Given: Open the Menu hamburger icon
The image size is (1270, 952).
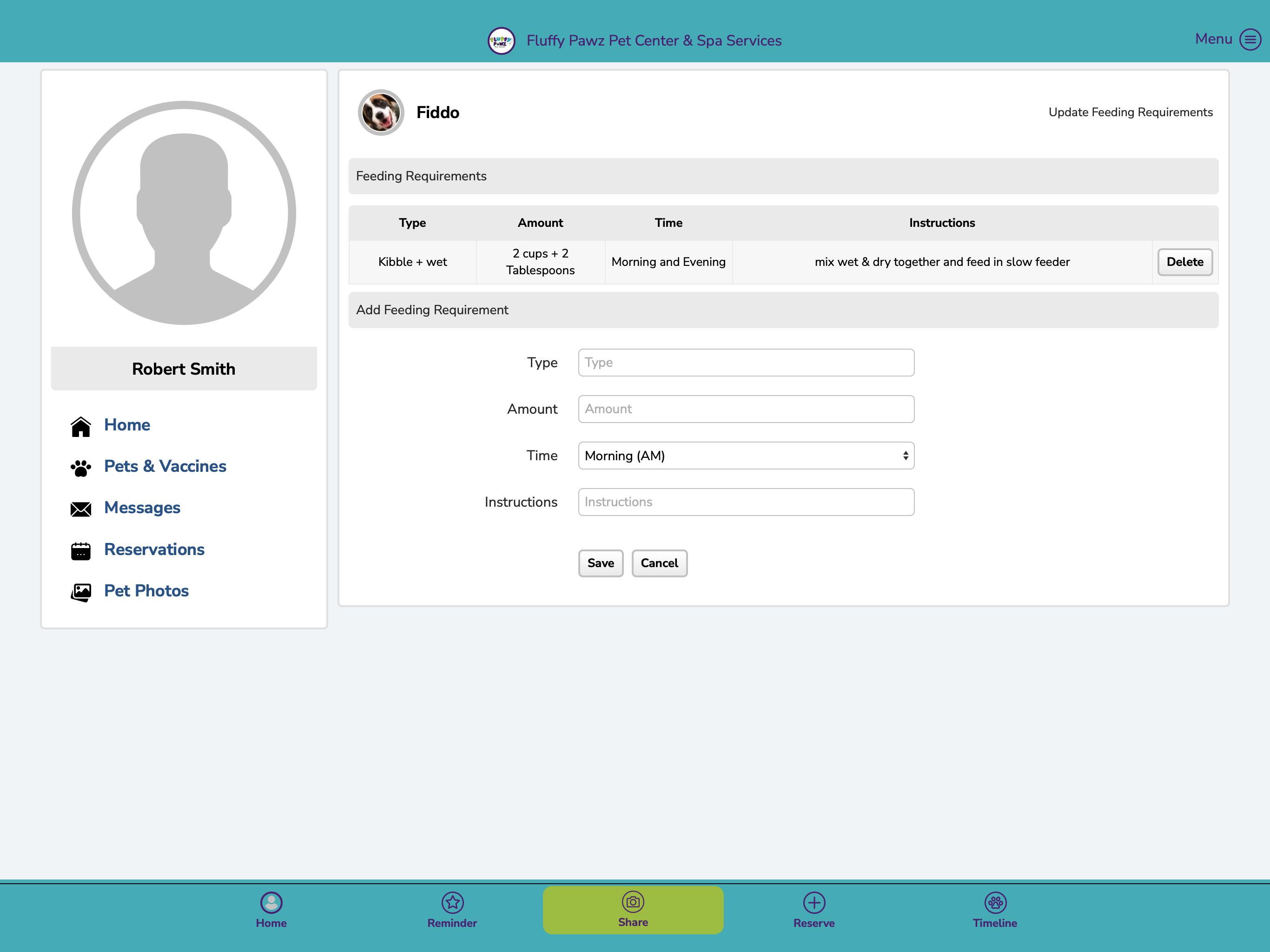Looking at the screenshot, I should coord(1250,39).
